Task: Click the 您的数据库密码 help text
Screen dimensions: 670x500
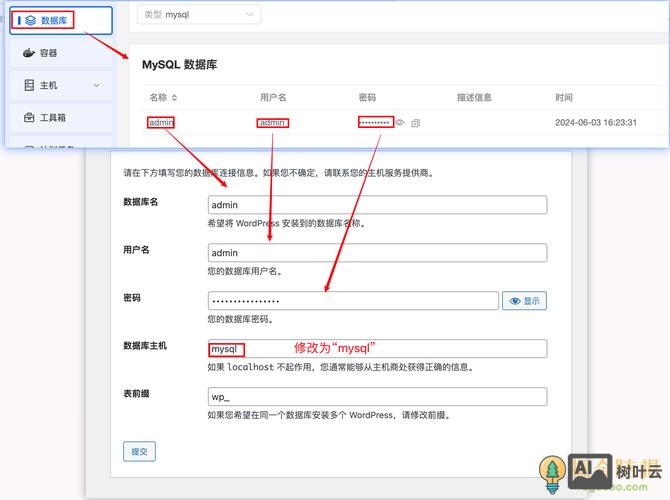Action: (240, 319)
